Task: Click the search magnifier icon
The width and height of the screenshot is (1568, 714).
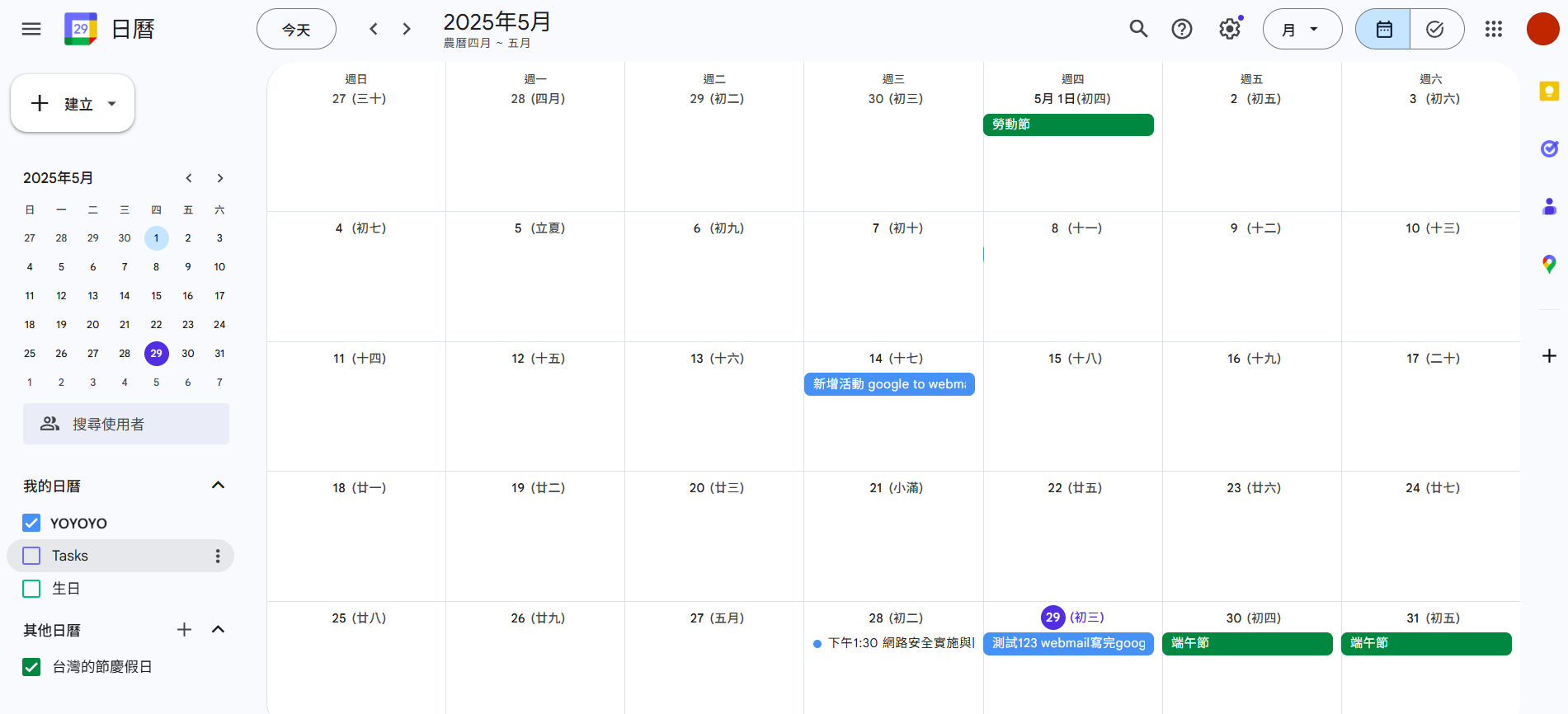Action: [1138, 30]
